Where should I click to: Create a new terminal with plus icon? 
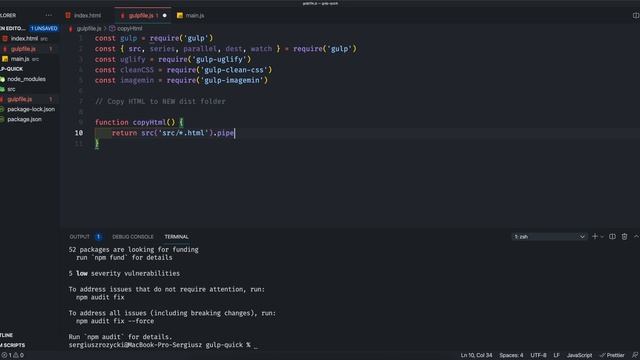pyautogui.click(x=595, y=236)
